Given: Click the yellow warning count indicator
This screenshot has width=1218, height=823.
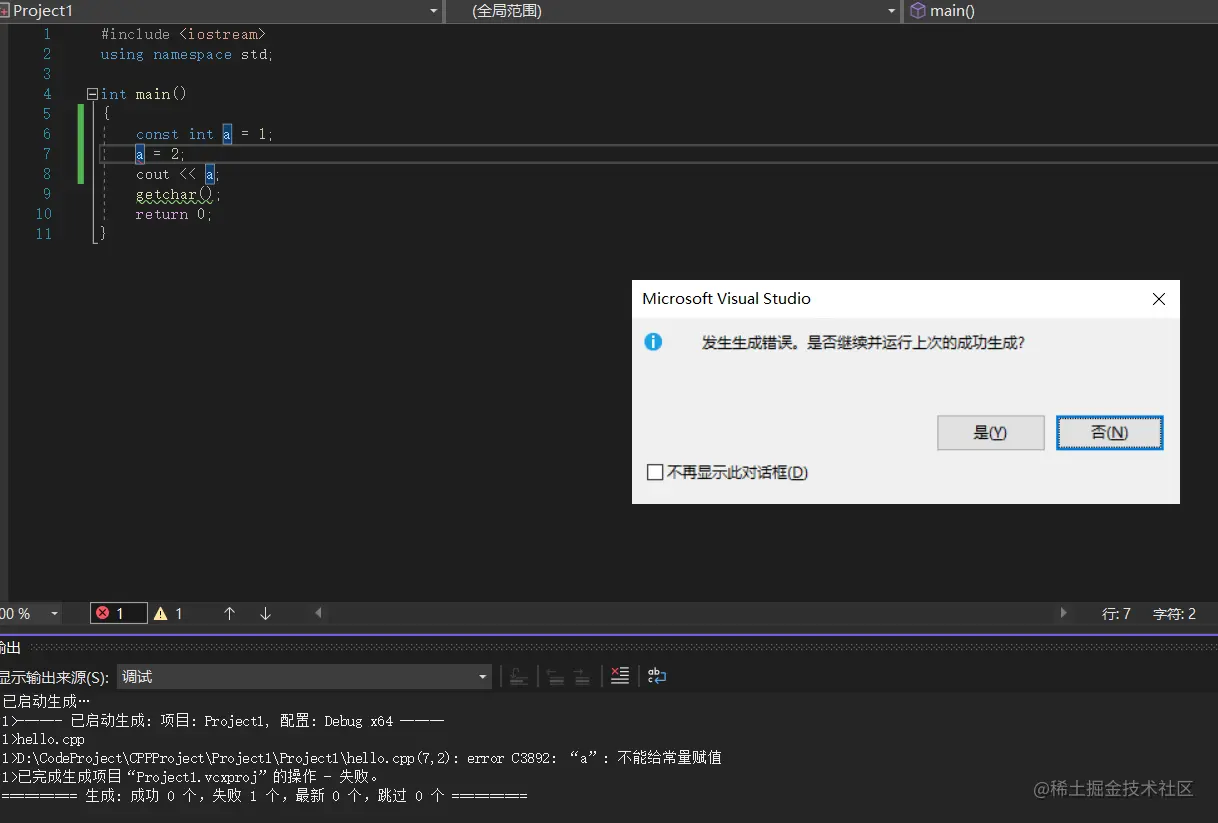Looking at the screenshot, I should (x=168, y=613).
